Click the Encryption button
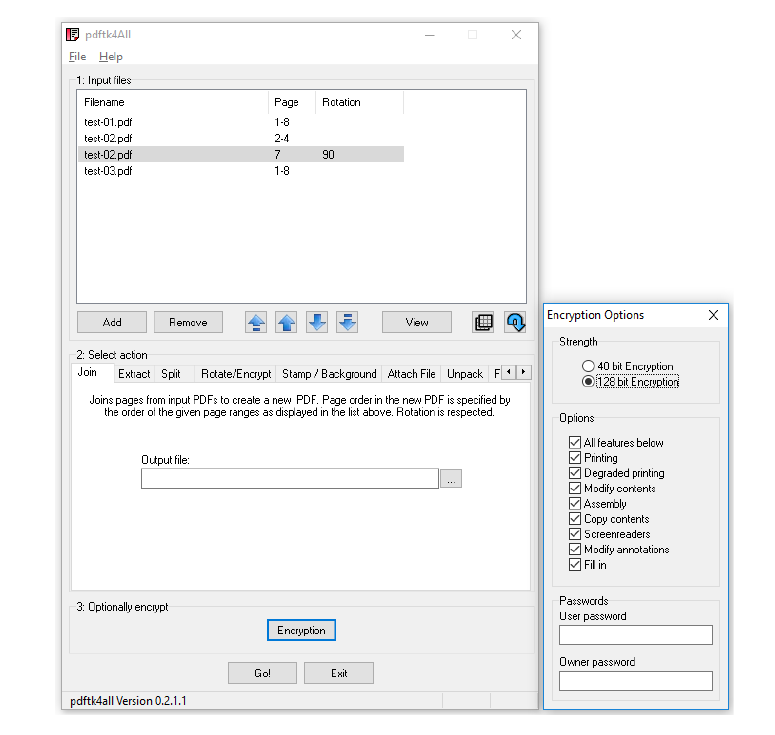 (301, 630)
